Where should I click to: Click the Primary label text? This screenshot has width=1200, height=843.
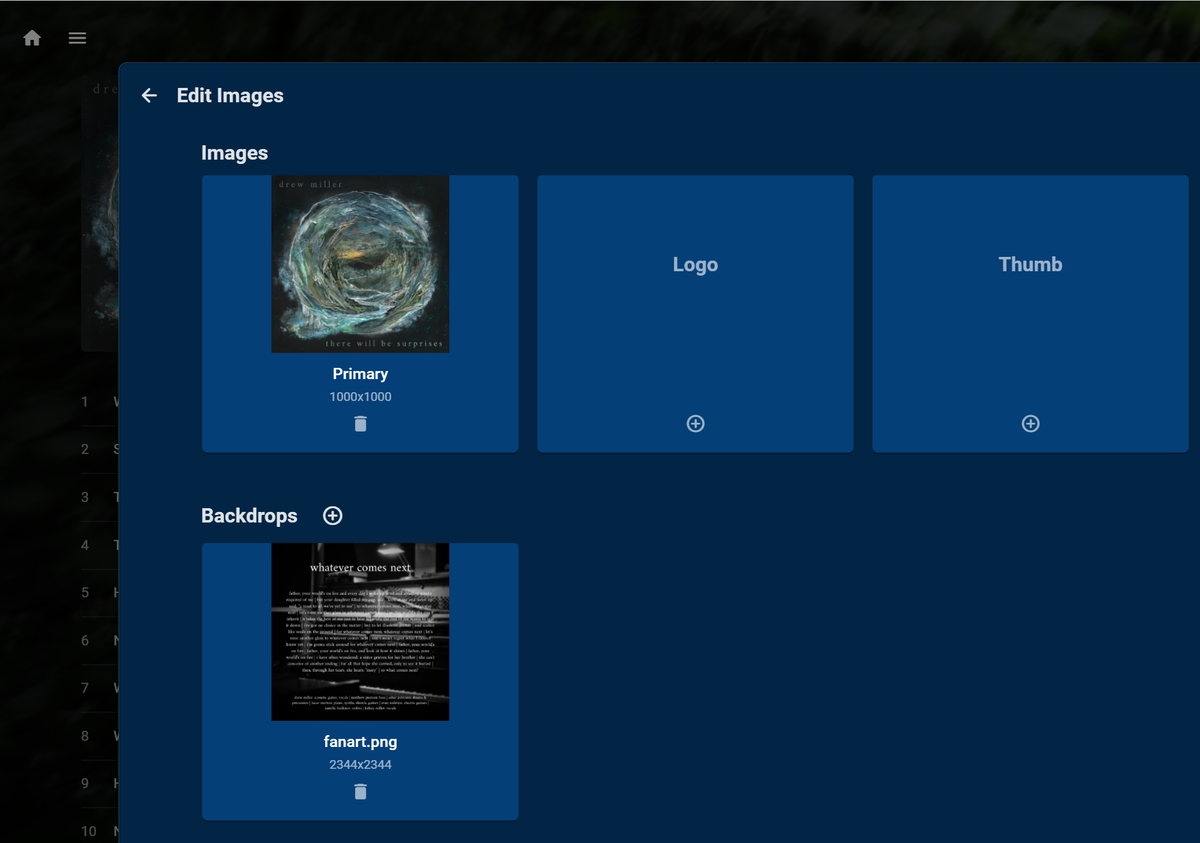[x=360, y=374]
